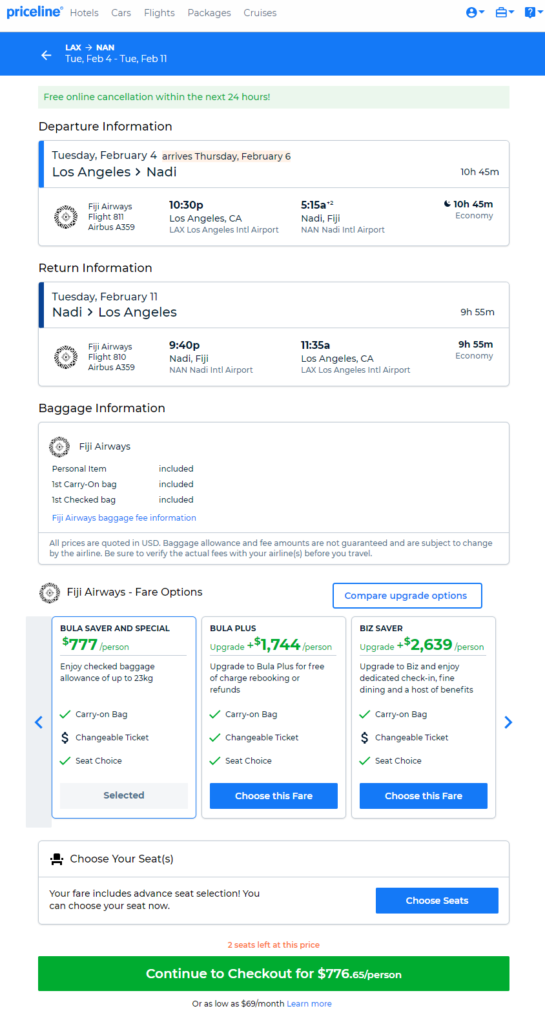Click the '1st Checked bag' row
Viewport: 545px width, 1024px height.
point(123,500)
